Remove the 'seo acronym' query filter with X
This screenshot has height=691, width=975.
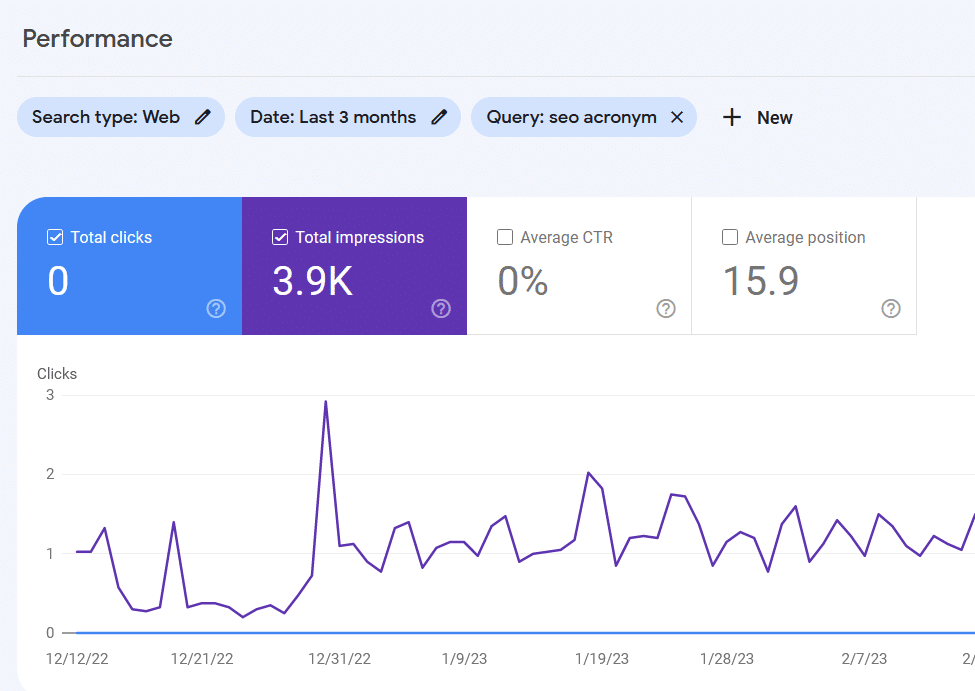(x=677, y=117)
